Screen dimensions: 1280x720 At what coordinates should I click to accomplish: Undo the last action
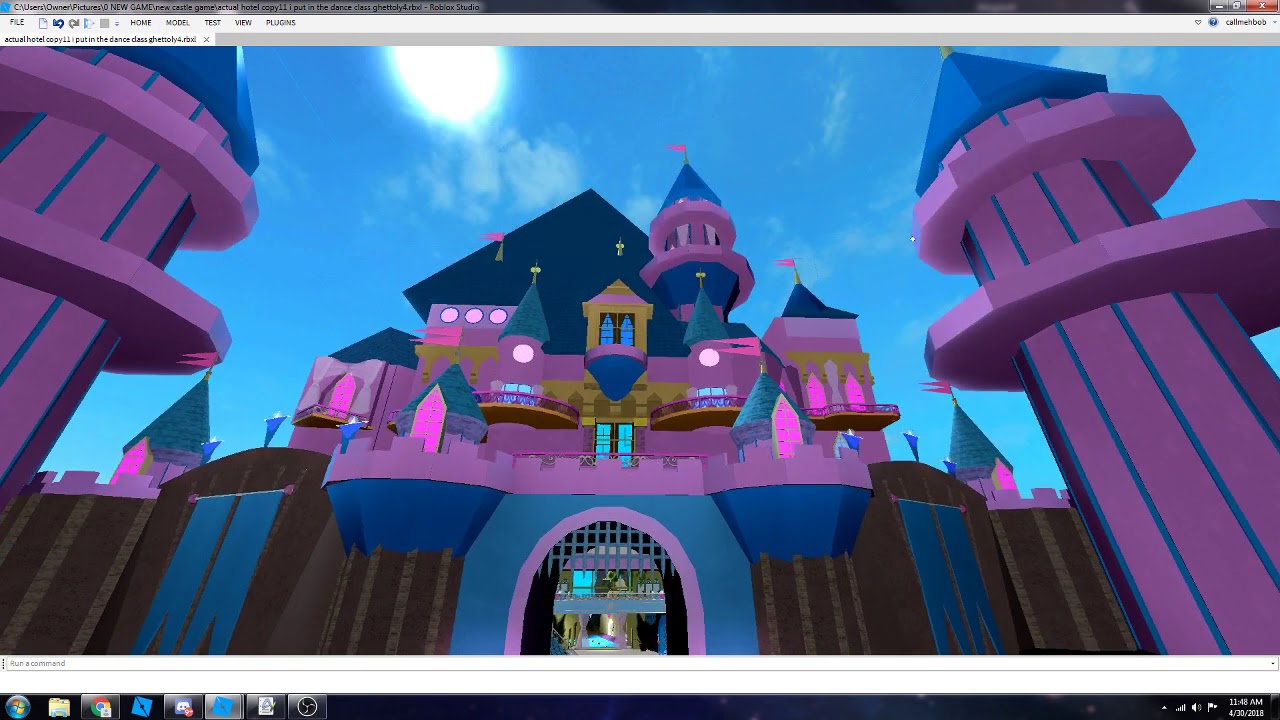click(x=58, y=23)
